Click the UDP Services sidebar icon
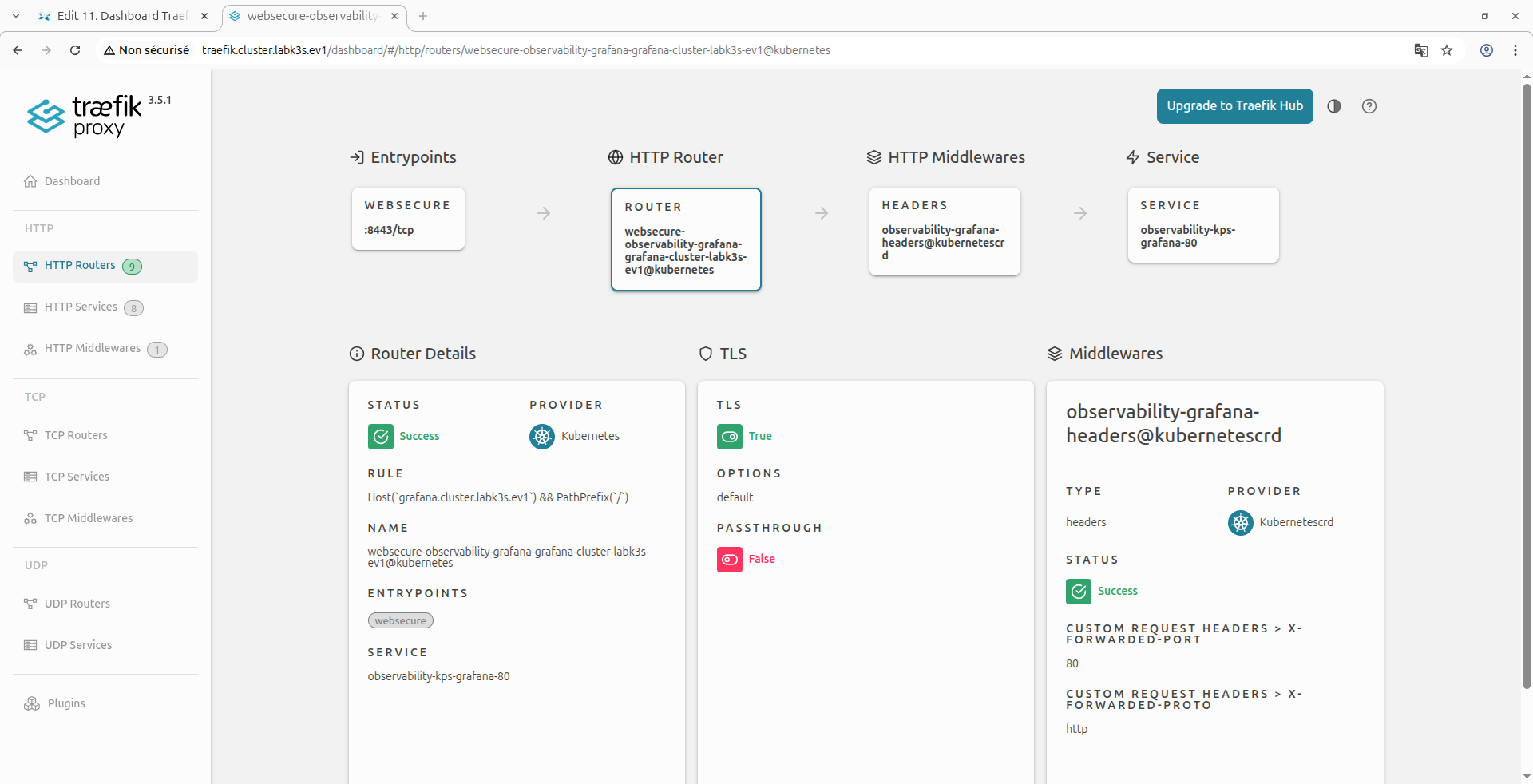This screenshot has width=1533, height=784. pos(30,645)
